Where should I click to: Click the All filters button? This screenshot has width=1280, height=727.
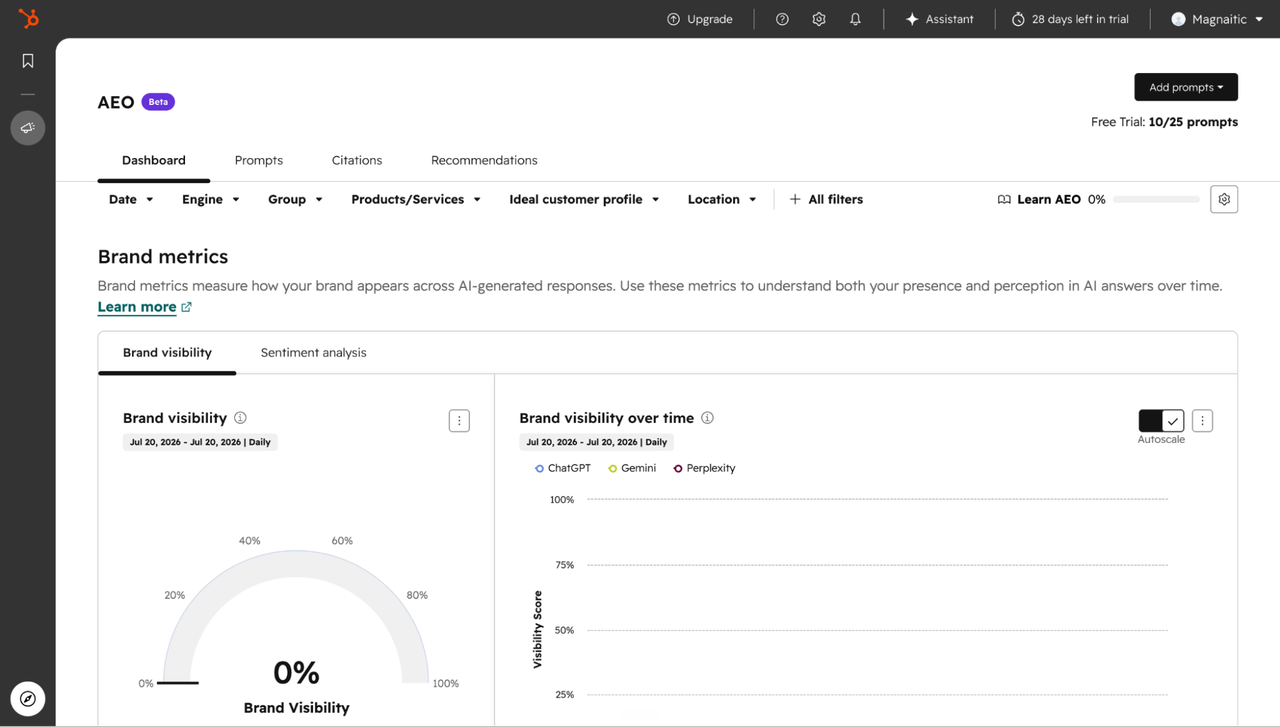coord(826,199)
